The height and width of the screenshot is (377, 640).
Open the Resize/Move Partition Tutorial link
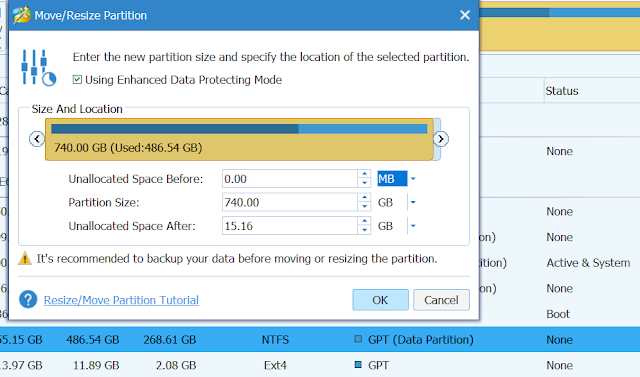pos(121,300)
